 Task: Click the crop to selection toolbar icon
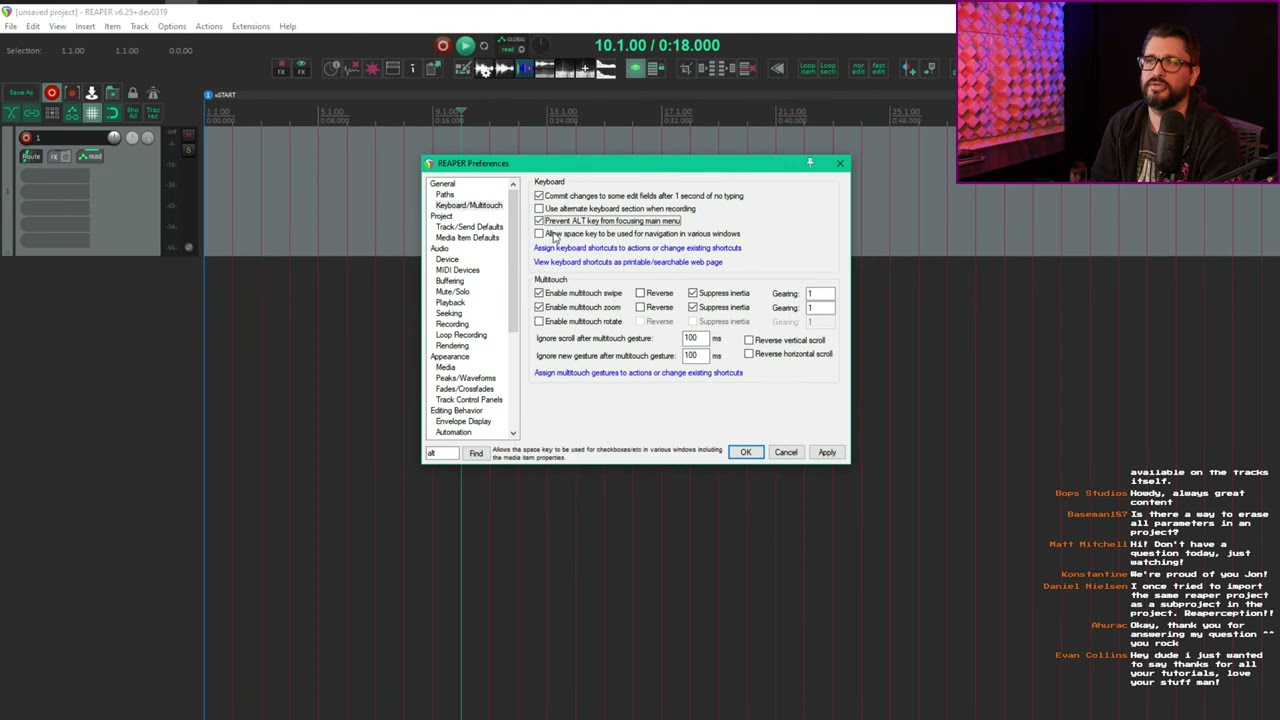tap(686, 68)
